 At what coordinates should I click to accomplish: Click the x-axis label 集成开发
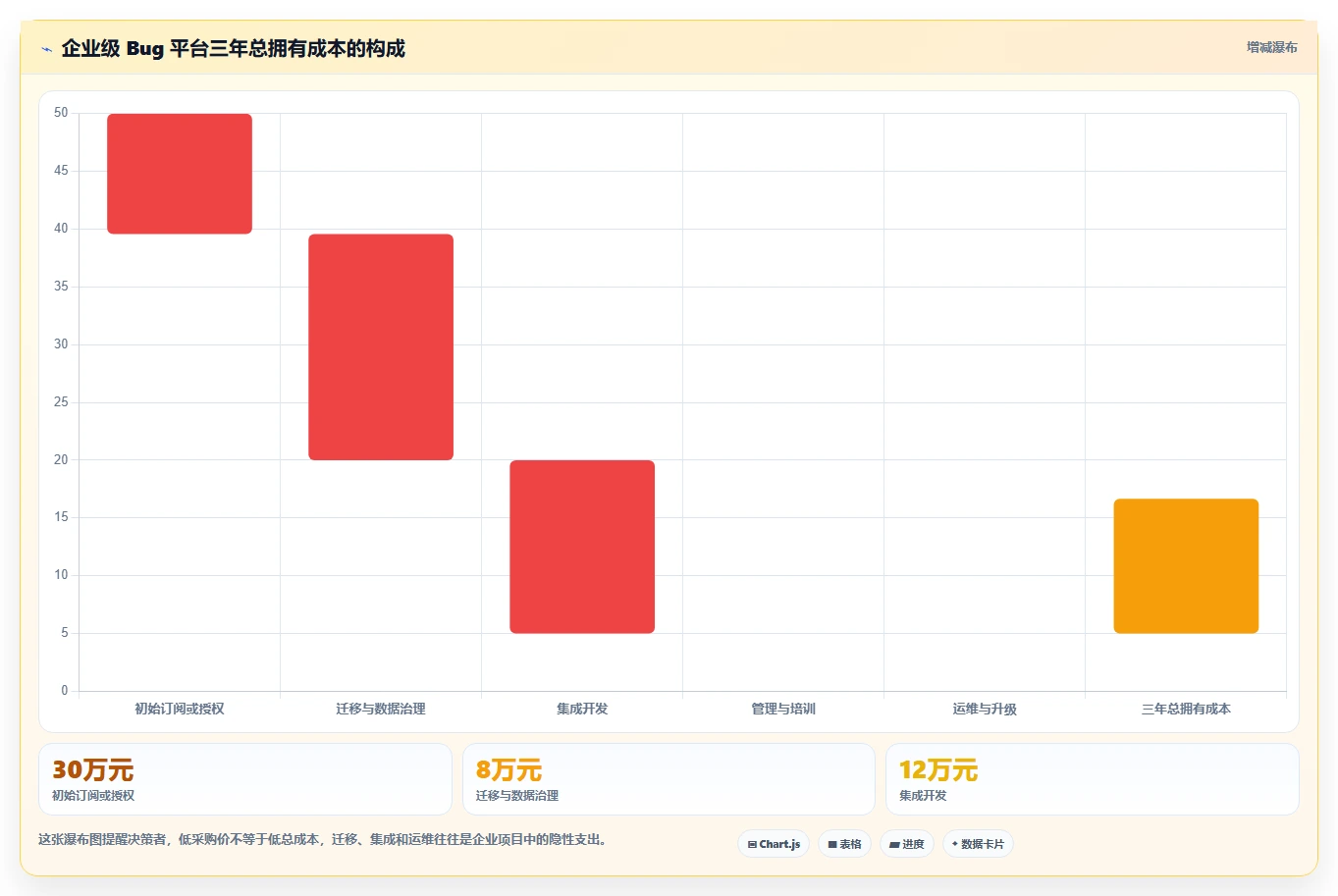coord(582,709)
